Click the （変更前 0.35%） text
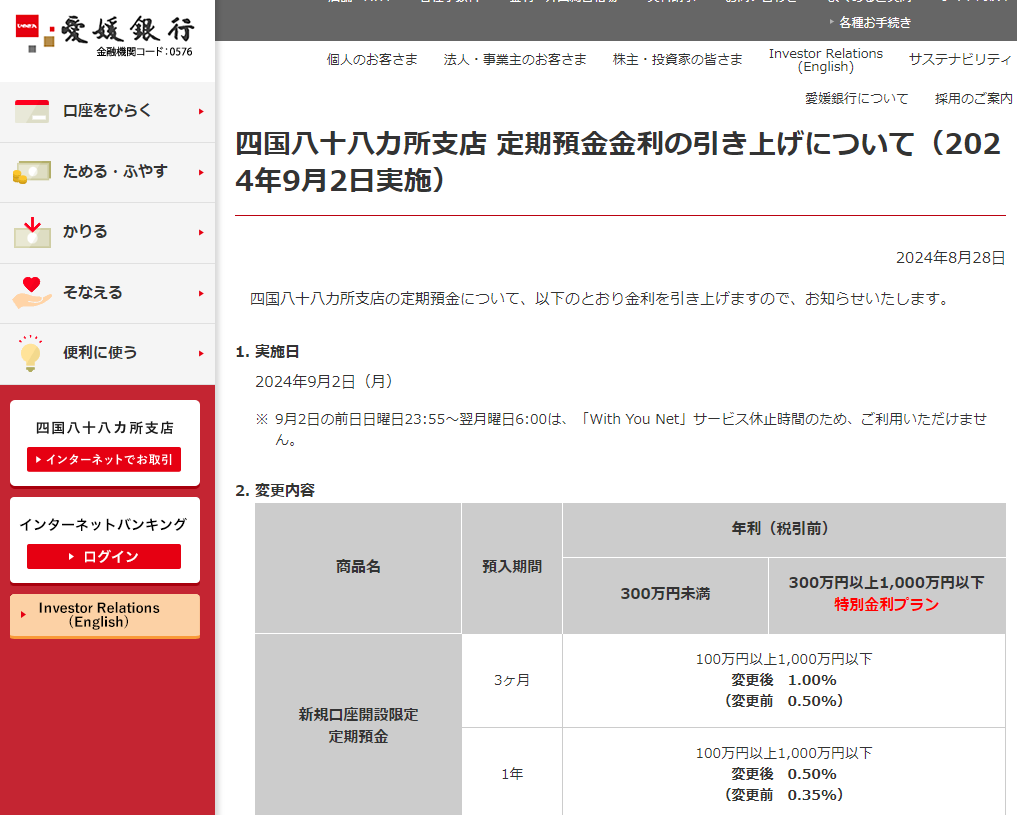The image size is (1017, 815). pyautogui.click(x=784, y=795)
